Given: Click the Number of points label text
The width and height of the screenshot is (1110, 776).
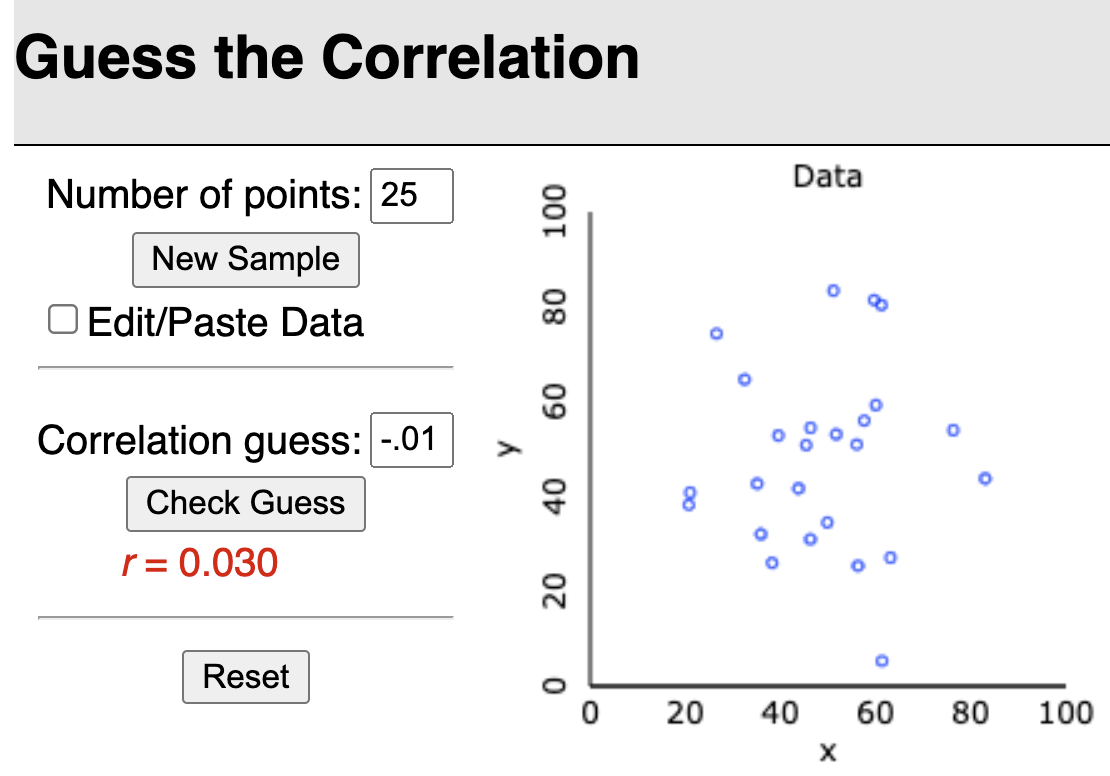Looking at the screenshot, I should click(x=203, y=195).
